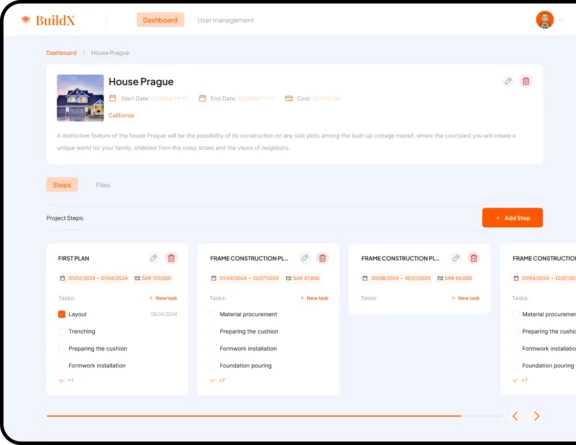576x445 pixels.
Task: Check Foundation pouring in SAR 47,800 step card
Action: pos(213,365)
